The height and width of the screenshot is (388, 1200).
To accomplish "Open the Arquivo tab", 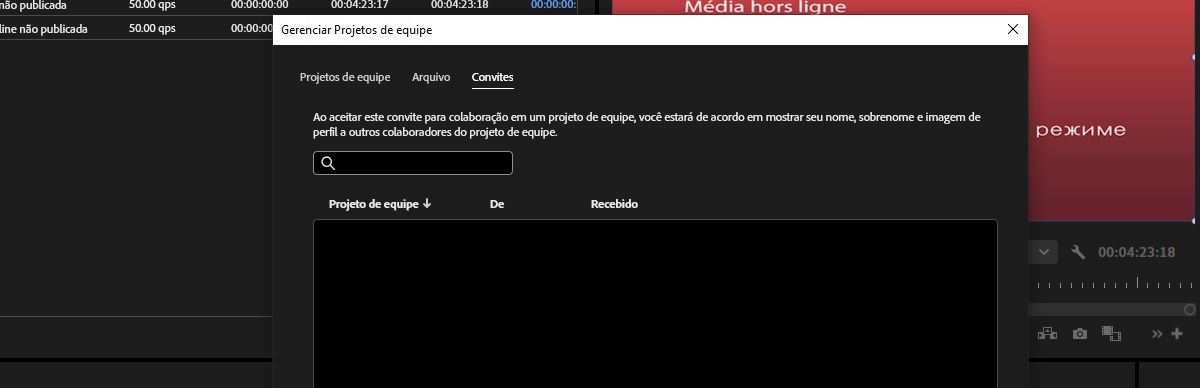I will (431, 77).
